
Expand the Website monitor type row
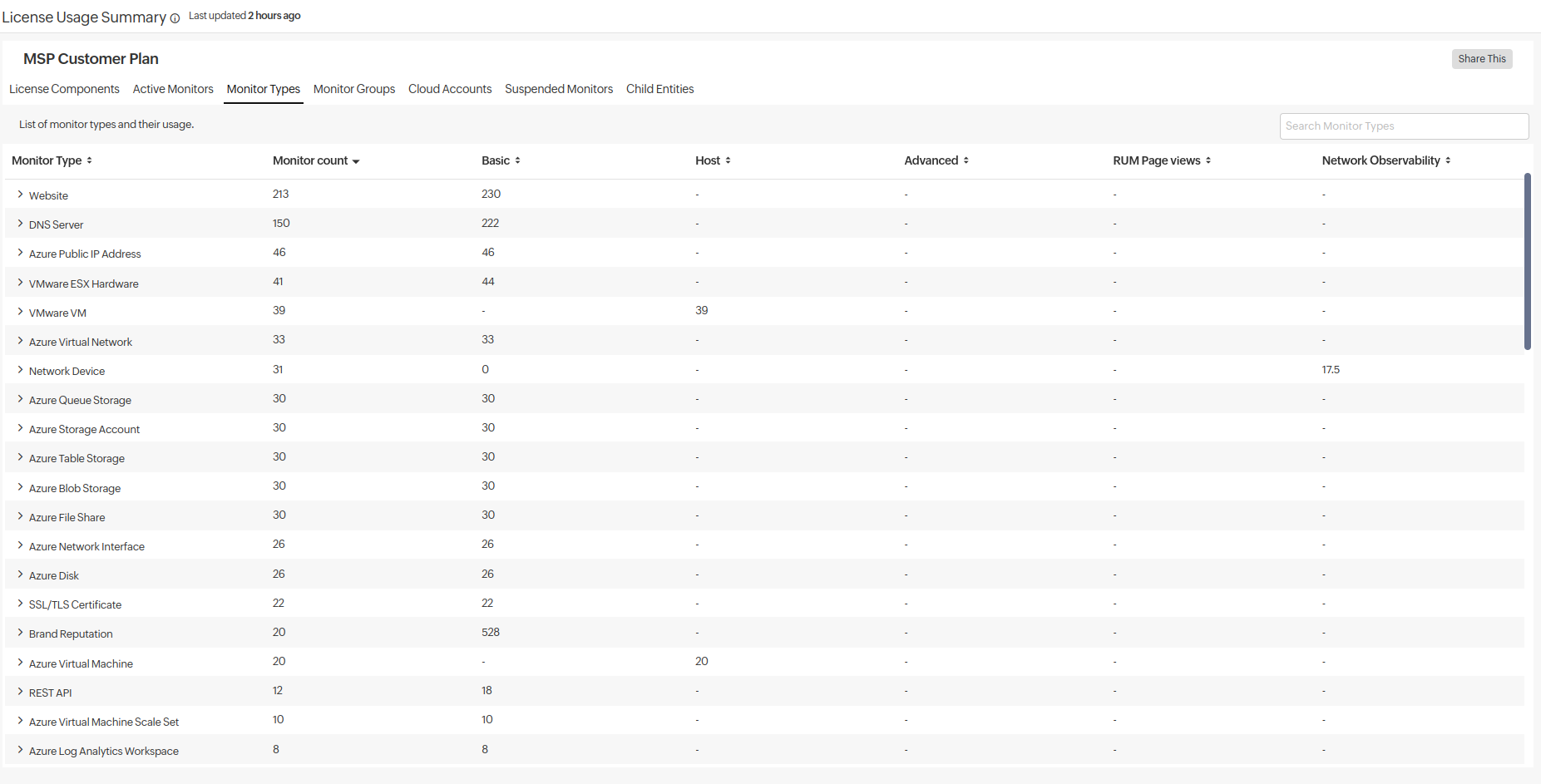[20, 195]
